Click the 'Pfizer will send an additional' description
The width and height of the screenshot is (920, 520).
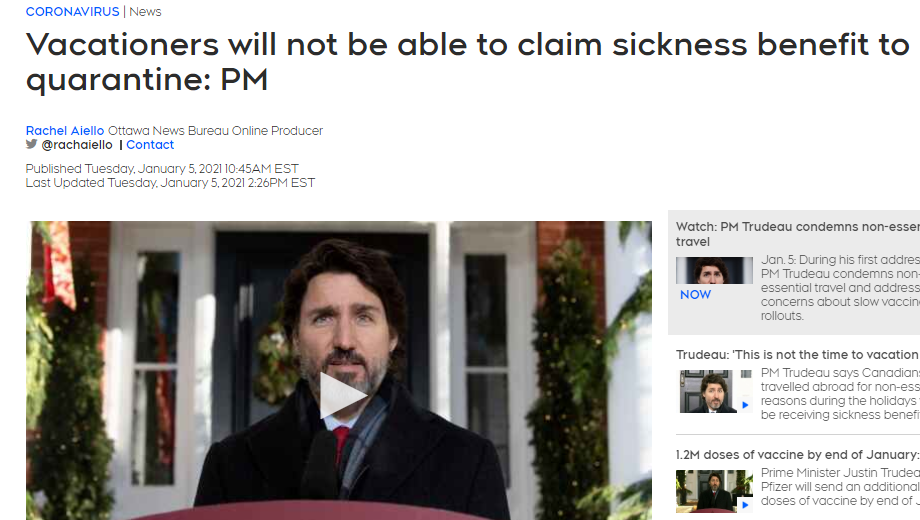pos(840,487)
